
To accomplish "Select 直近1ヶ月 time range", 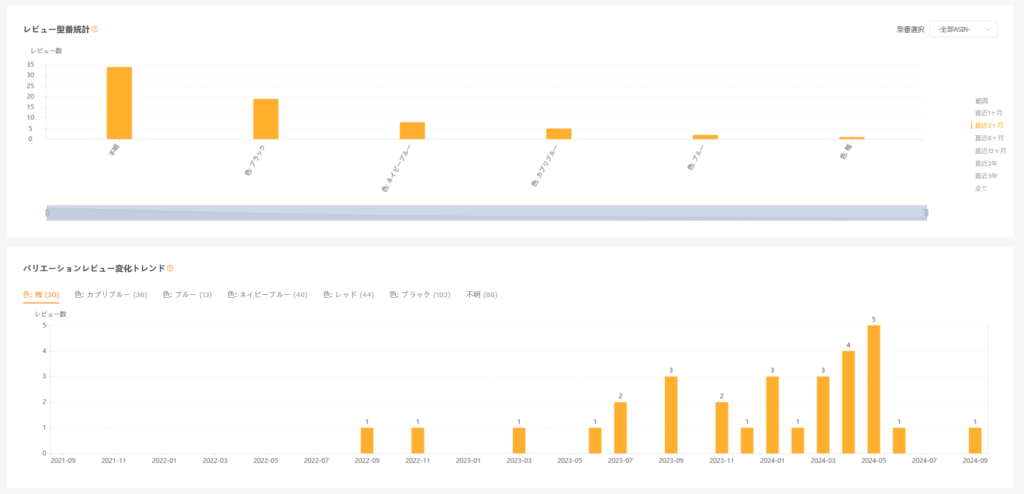I will [x=989, y=113].
